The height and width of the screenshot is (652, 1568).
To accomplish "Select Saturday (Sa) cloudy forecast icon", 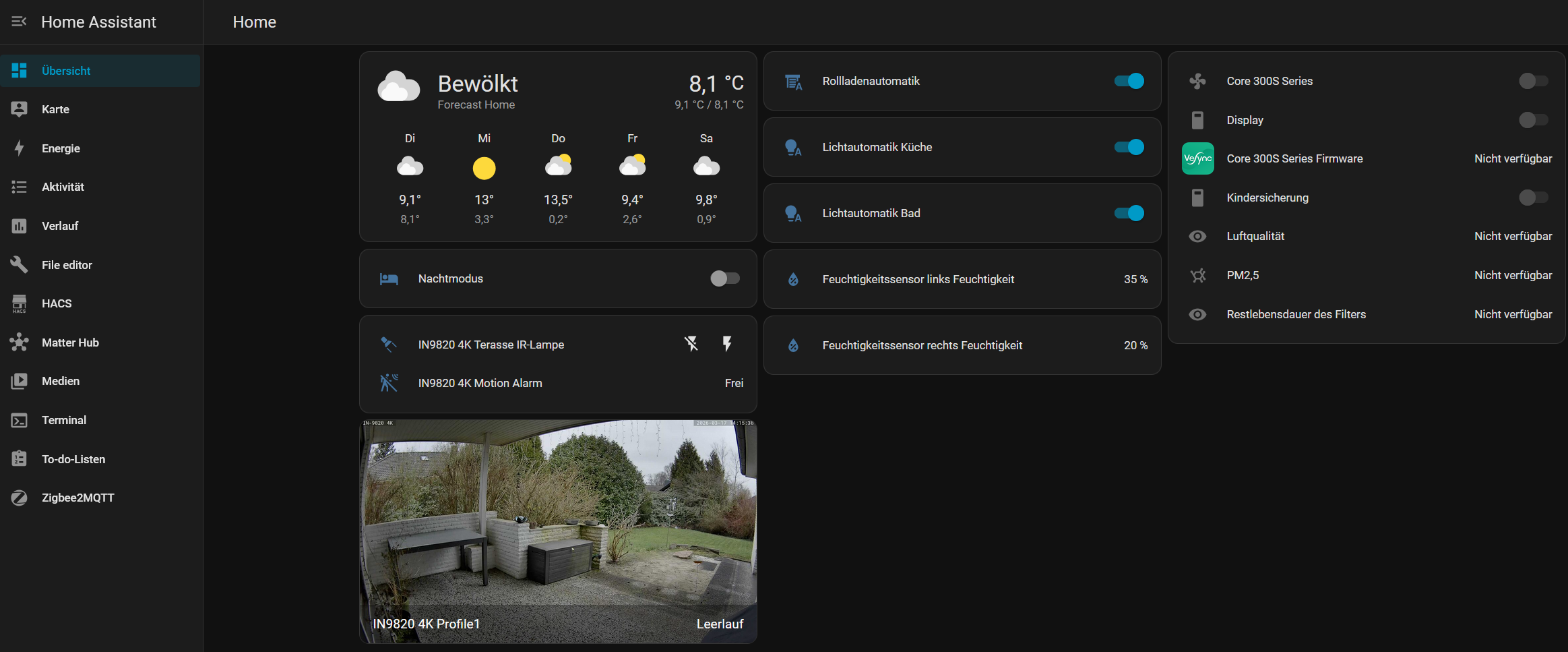I will (706, 167).
